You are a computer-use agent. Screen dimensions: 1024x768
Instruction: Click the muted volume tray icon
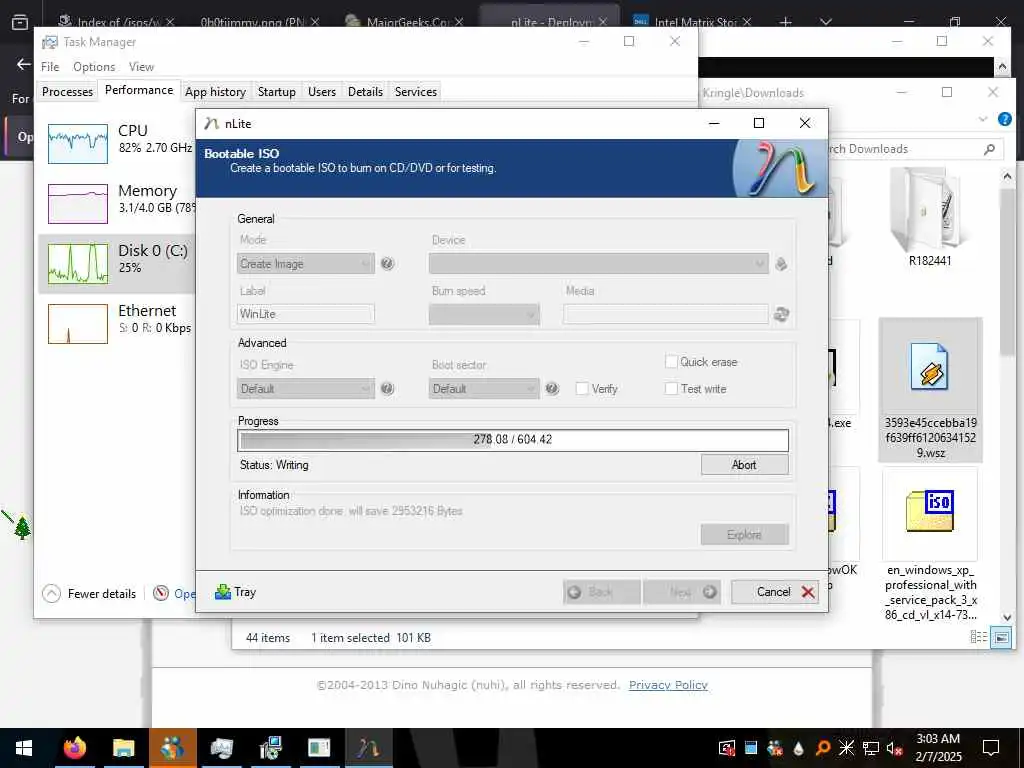(x=895, y=748)
